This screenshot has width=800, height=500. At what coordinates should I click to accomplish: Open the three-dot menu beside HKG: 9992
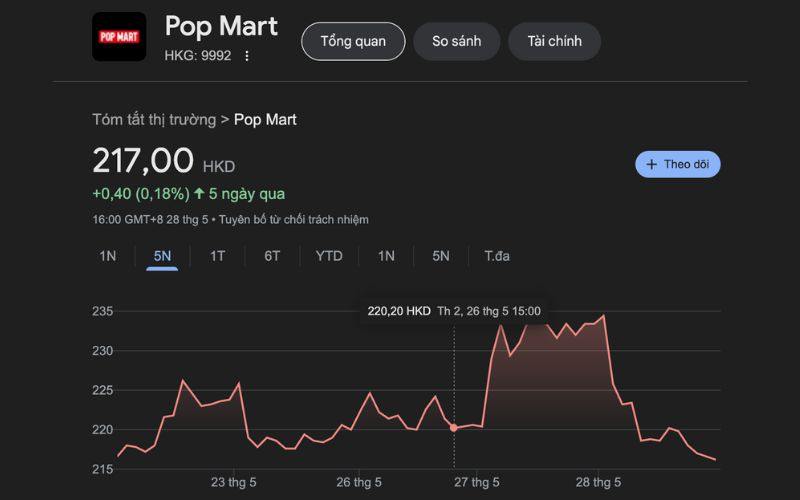pyautogui.click(x=247, y=56)
